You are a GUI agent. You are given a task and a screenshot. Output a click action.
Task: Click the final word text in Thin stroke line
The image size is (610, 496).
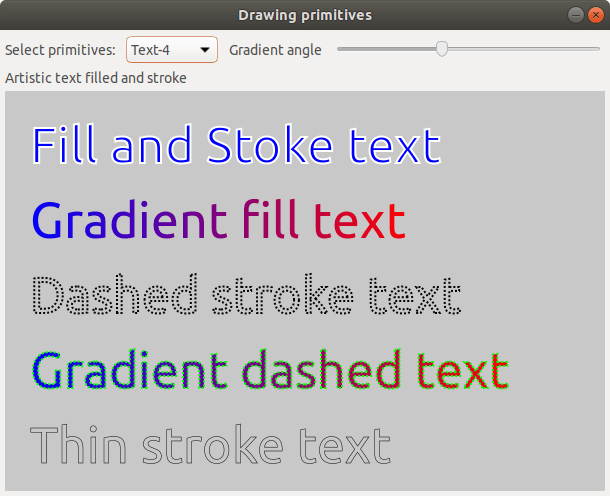pyautogui.click(x=346, y=445)
